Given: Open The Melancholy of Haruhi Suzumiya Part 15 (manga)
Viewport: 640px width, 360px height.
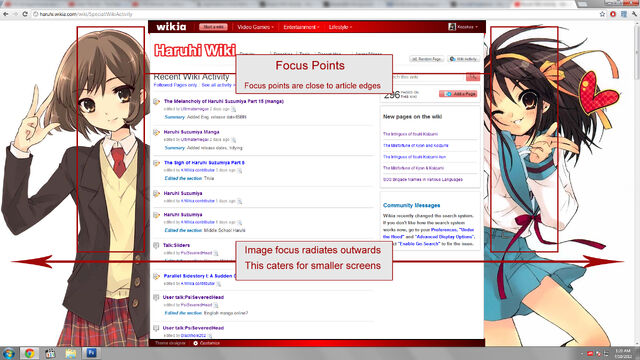Looking at the screenshot, I should 224,101.
